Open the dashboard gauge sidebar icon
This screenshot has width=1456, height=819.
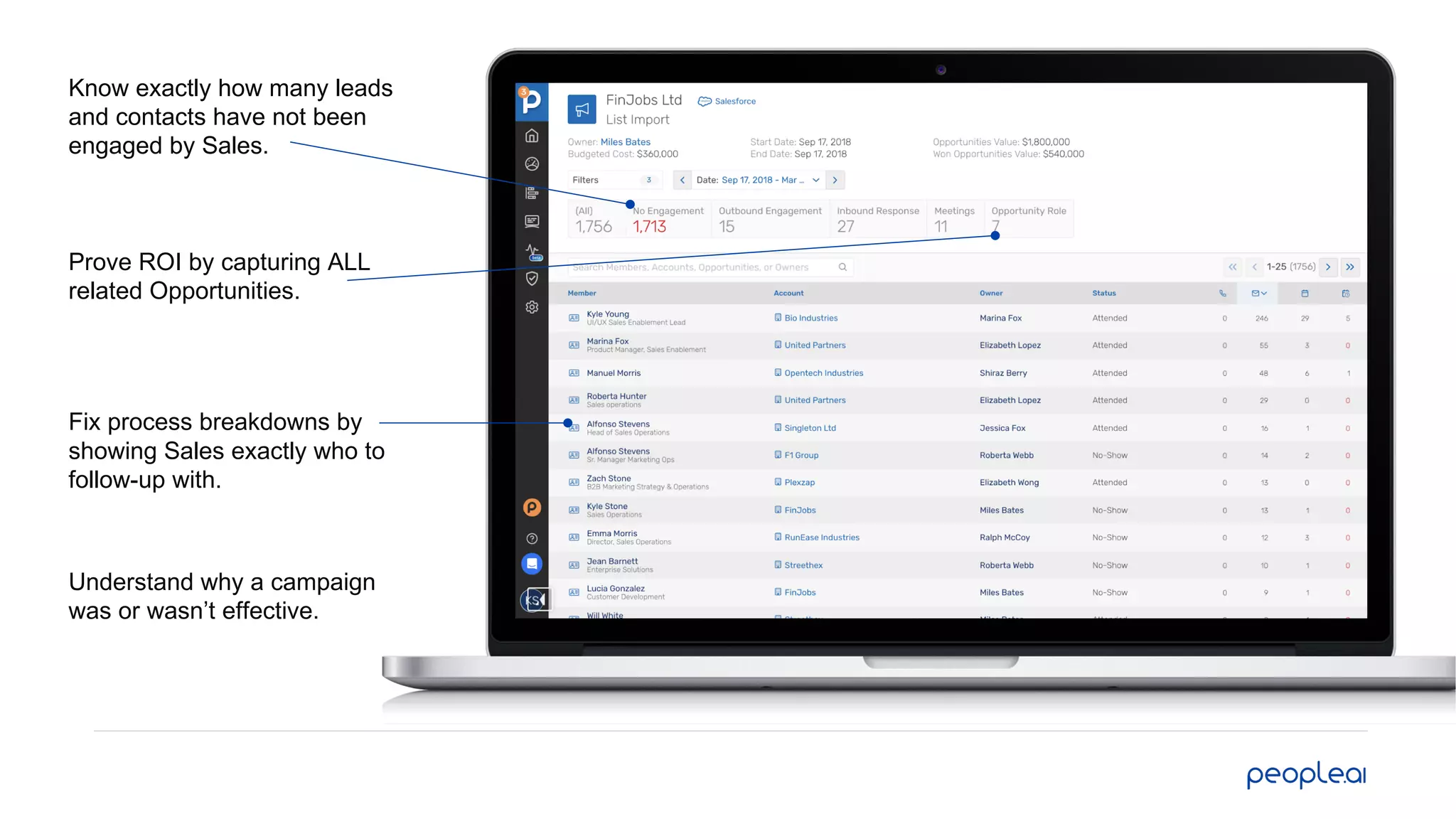point(532,164)
